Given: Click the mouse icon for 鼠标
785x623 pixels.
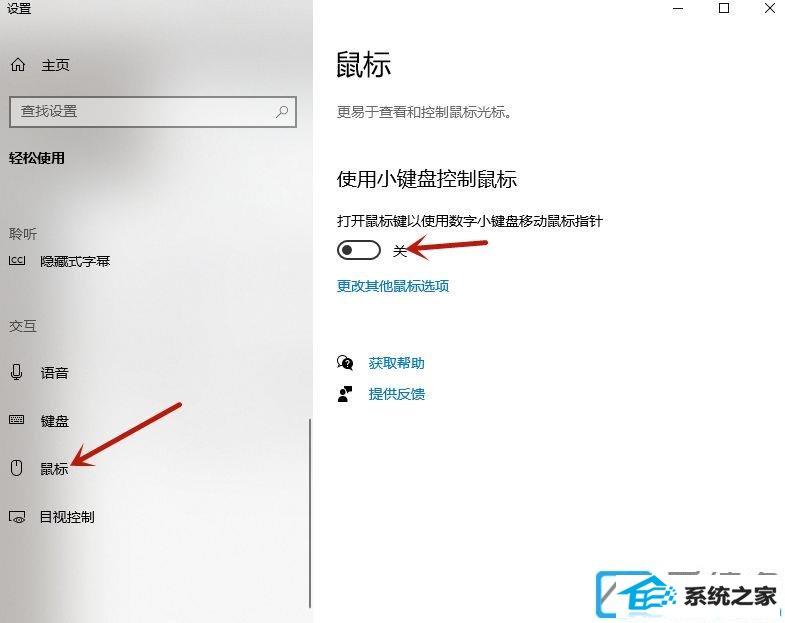Looking at the screenshot, I should pyautogui.click(x=17, y=468).
